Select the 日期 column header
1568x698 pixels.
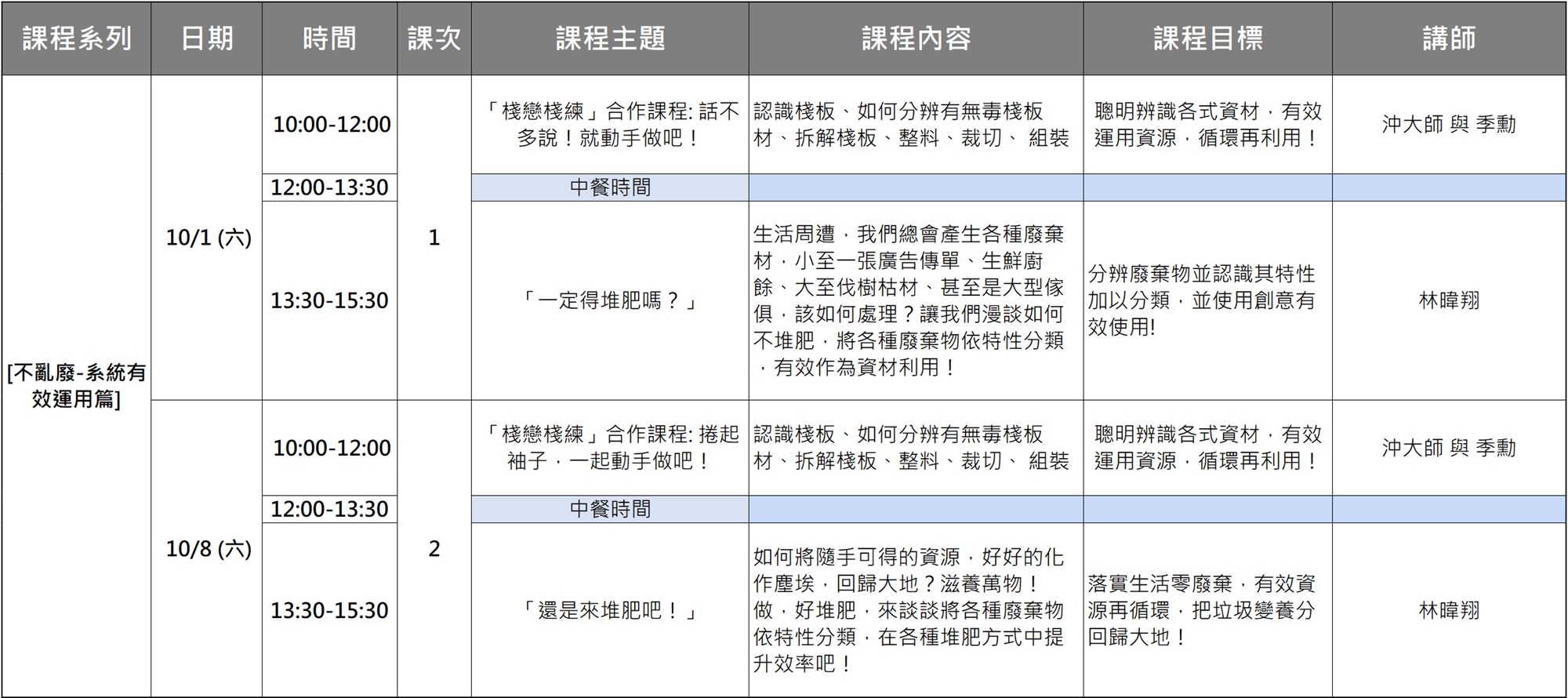pyautogui.click(x=207, y=38)
